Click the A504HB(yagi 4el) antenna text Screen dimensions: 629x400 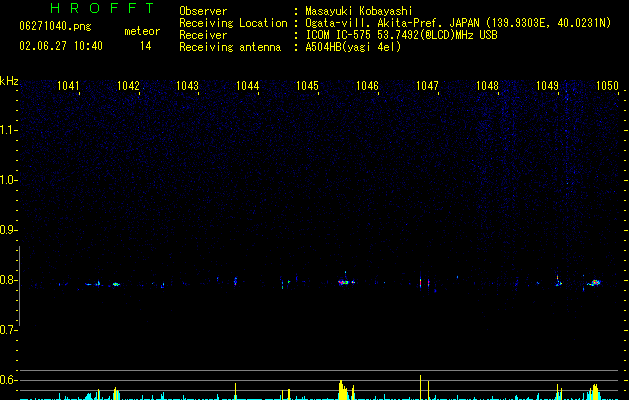(353, 47)
